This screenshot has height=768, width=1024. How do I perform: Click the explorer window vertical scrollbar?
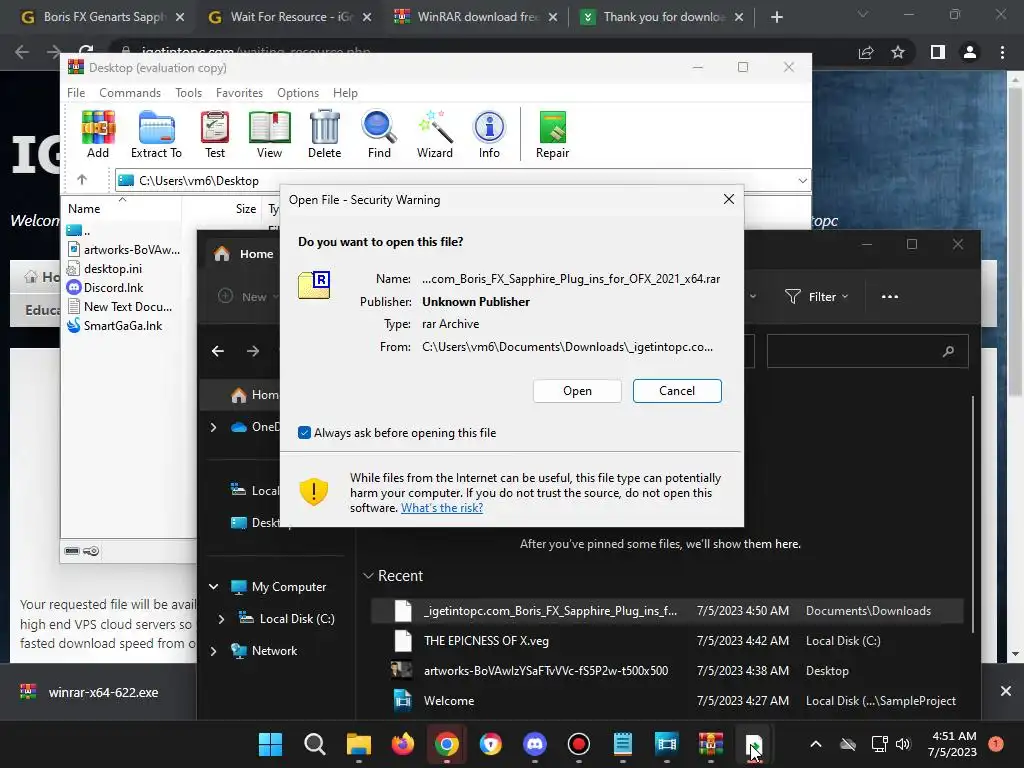pyautogui.click(x=973, y=513)
